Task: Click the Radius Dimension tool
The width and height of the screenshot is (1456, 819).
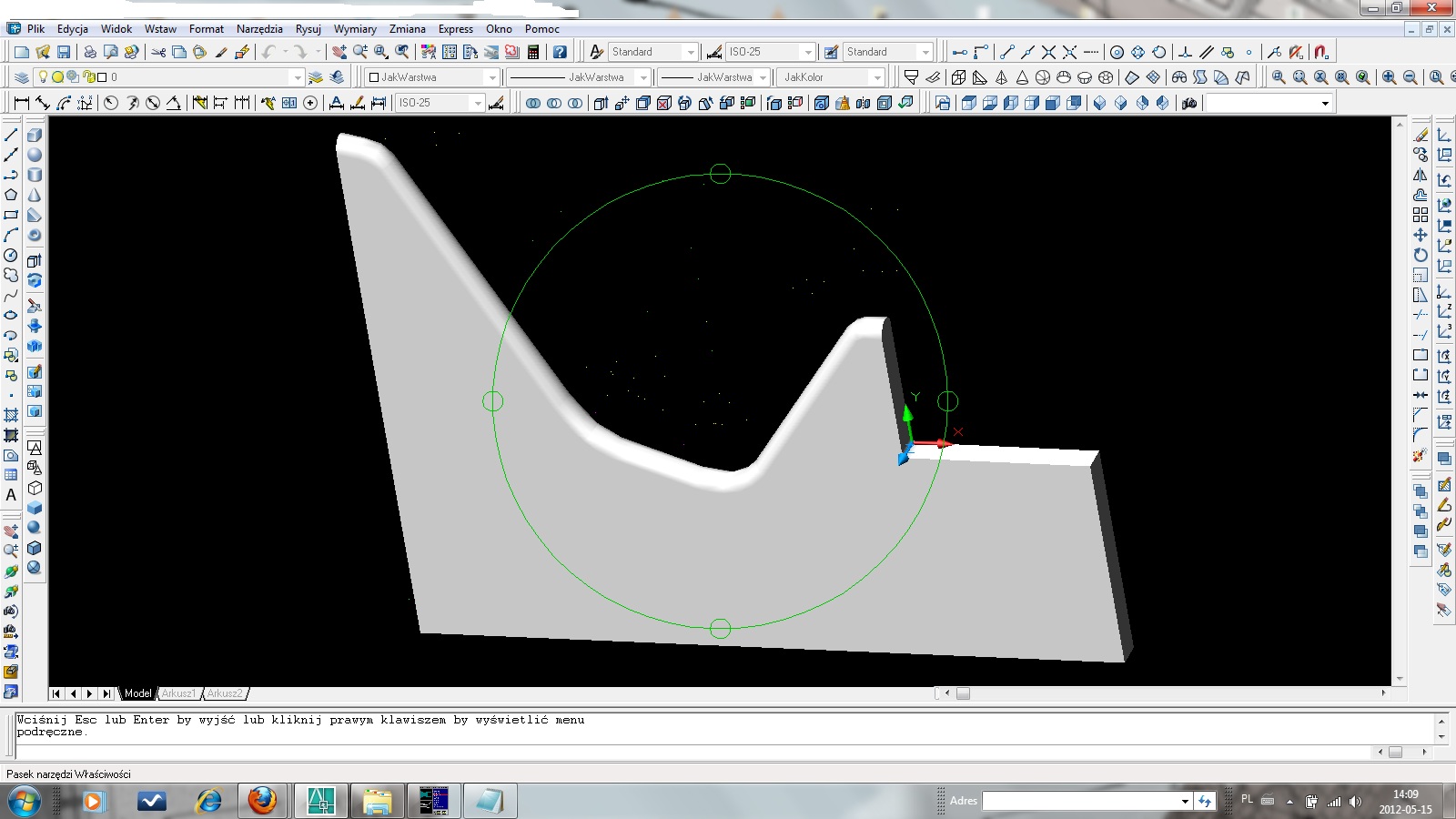Action: [x=111, y=103]
